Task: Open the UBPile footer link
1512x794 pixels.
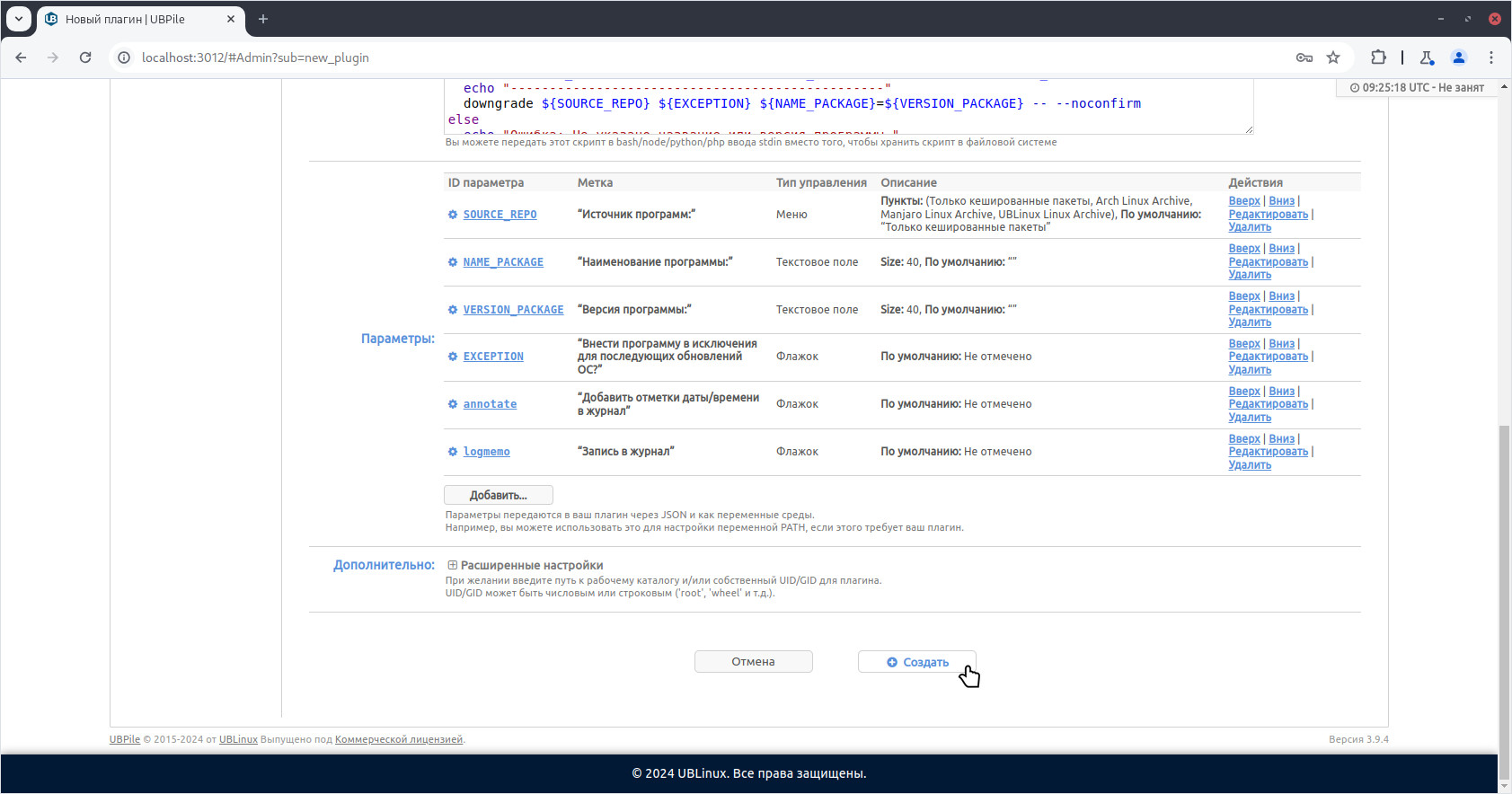Action: point(125,739)
